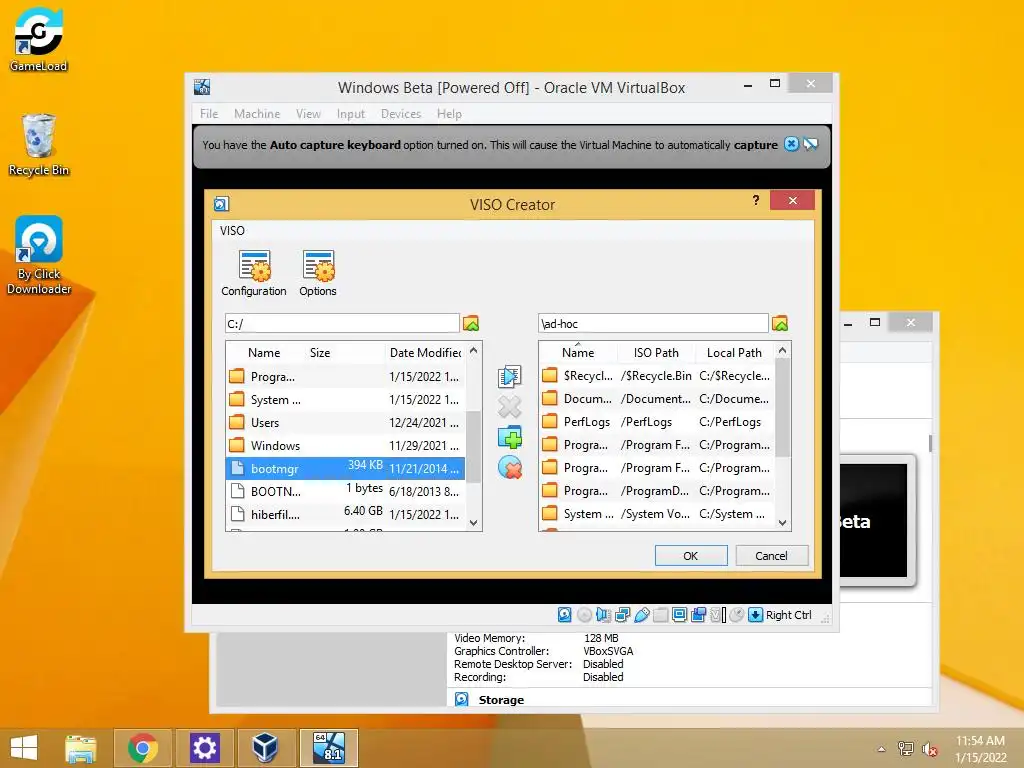1024x768 pixels.
Task: Open the File menu in VirtualBox
Action: coord(209,114)
